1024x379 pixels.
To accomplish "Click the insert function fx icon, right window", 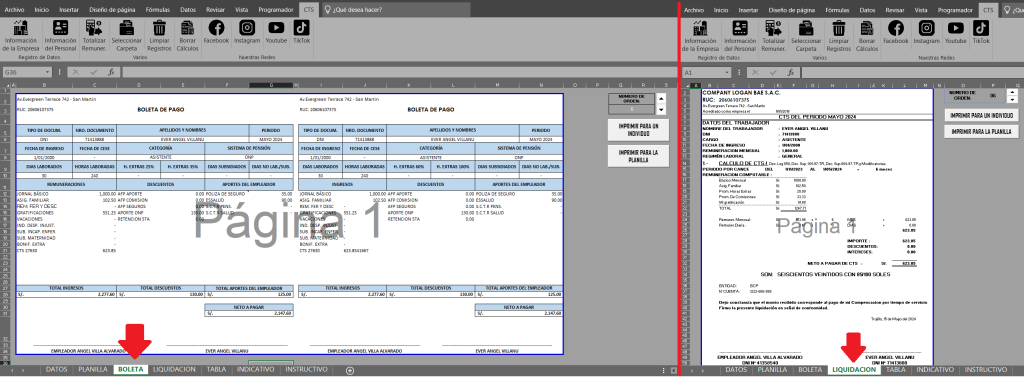I will [x=791, y=72].
